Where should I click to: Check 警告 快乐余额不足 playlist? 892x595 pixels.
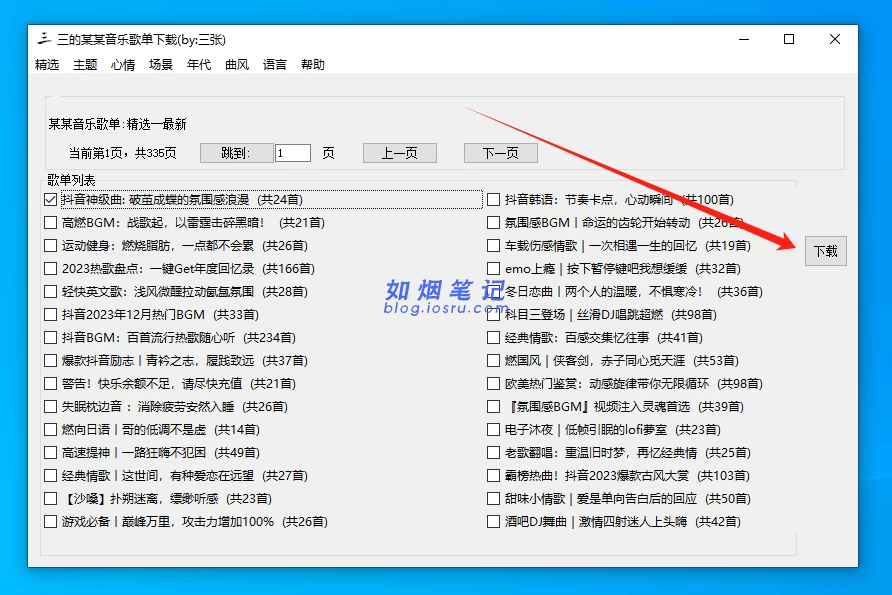51,384
